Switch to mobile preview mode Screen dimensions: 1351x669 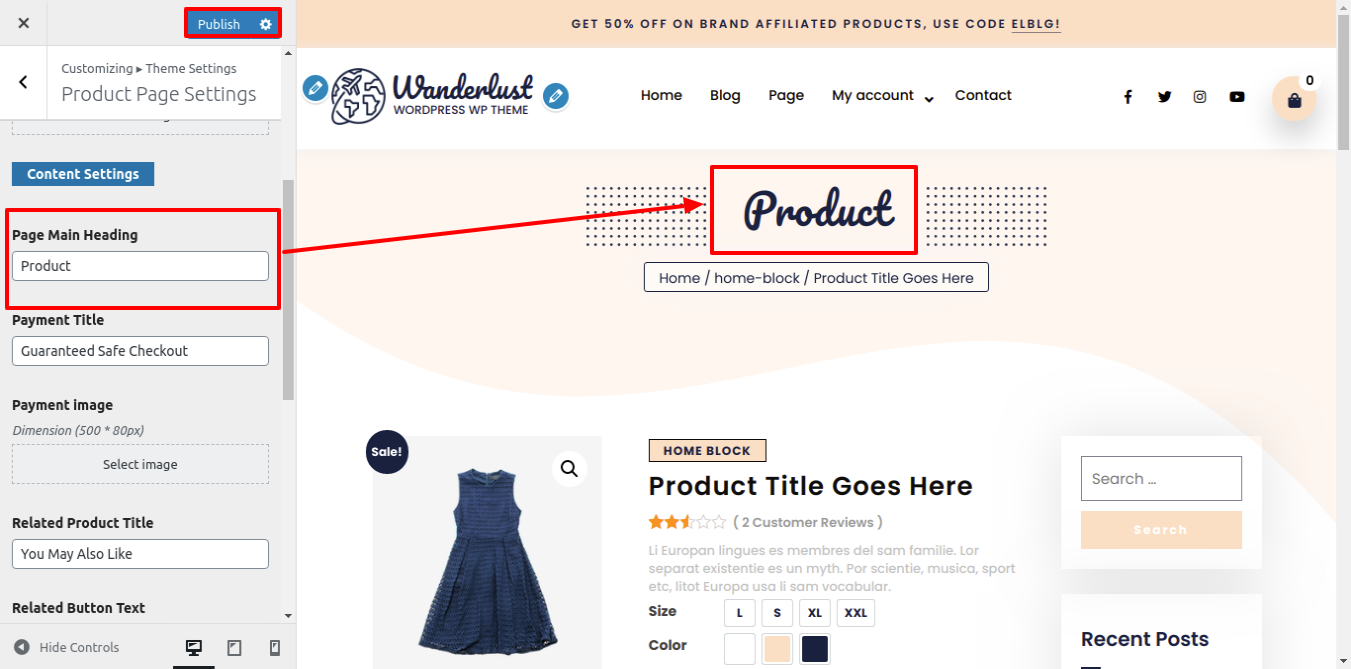tap(275, 648)
